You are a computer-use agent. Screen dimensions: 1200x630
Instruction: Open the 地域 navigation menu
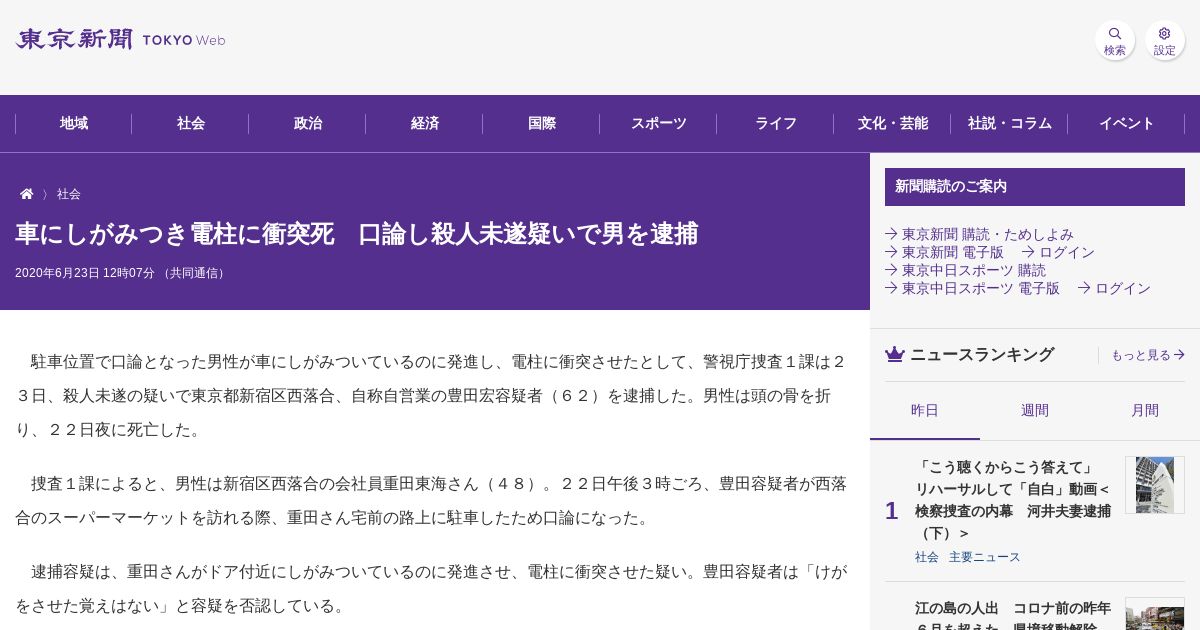coord(73,124)
